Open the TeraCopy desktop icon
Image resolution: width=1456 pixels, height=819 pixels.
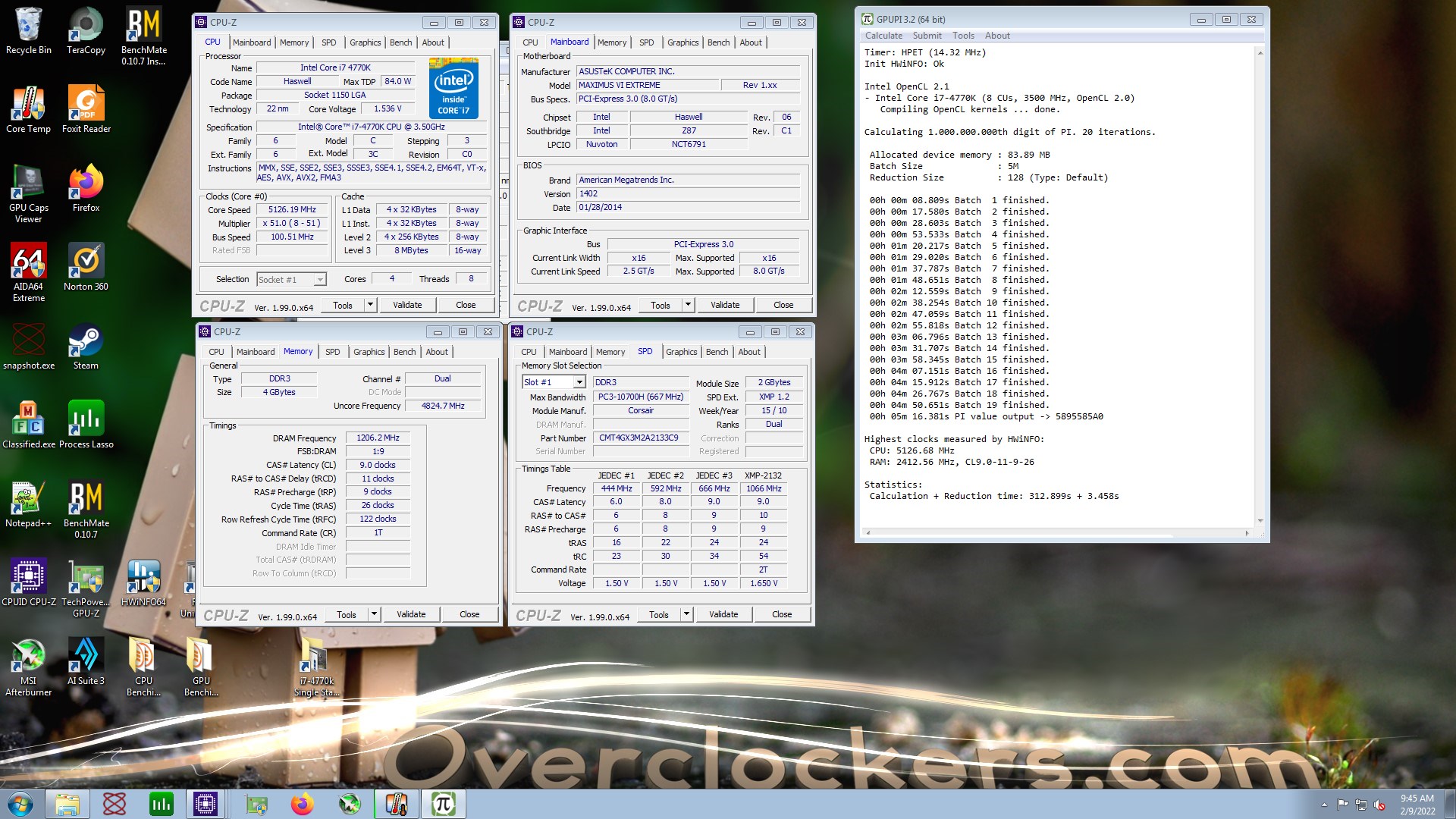[86, 30]
